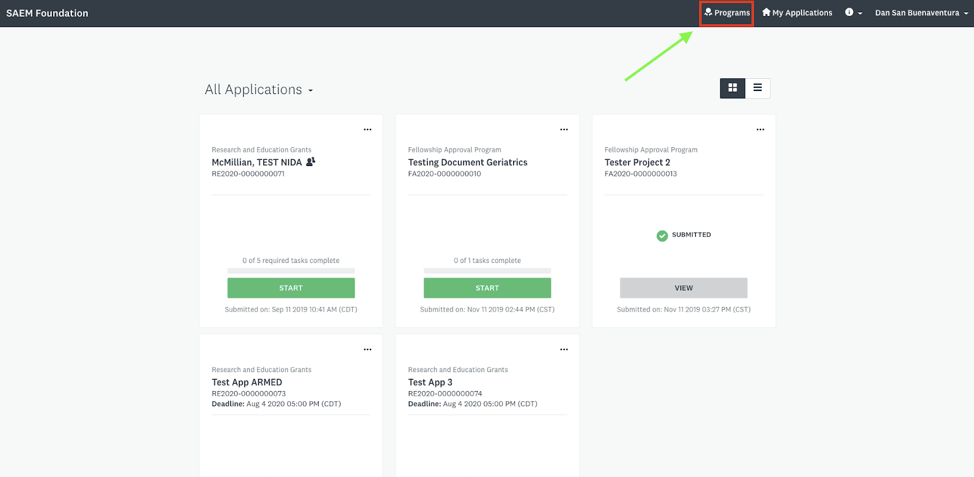The image size is (974, 477).
Task: Click the collaborators icon next to McMillian, TEST NIDA
Action: pyautogui.click(x=311, y=161)
